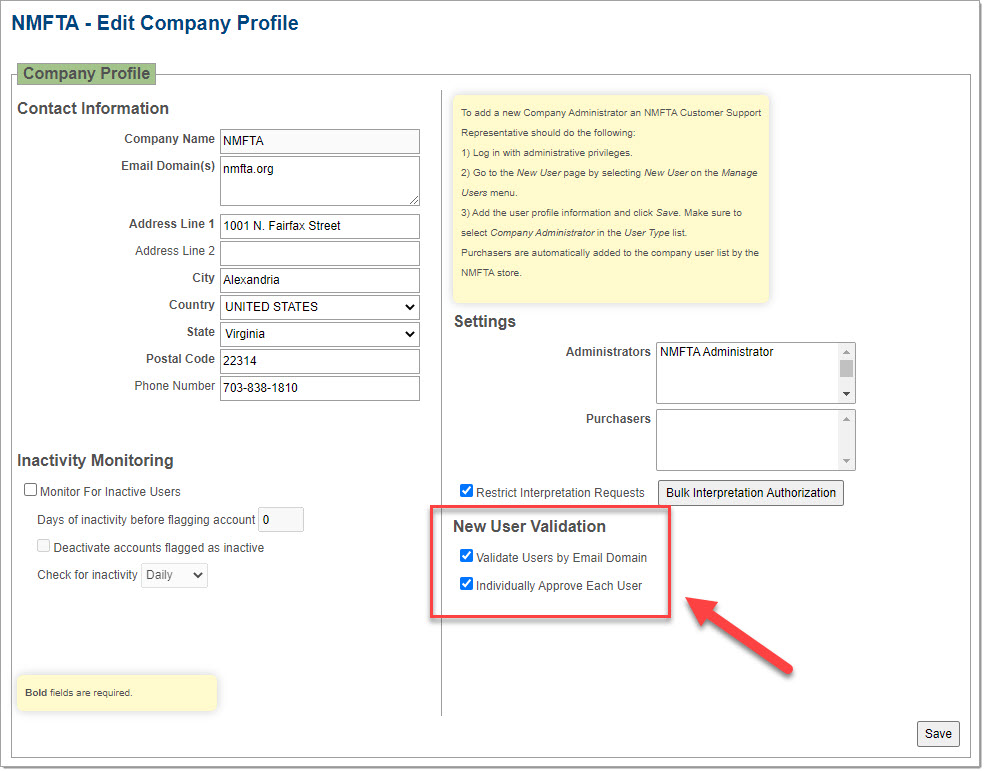
Task: Click the Contact Information heading
Action: [93, 109]
